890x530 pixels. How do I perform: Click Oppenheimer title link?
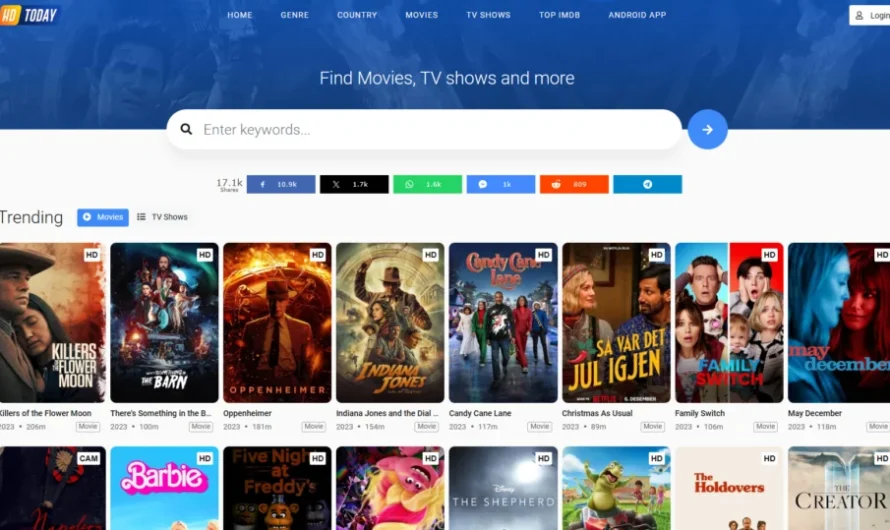(247, 414)
